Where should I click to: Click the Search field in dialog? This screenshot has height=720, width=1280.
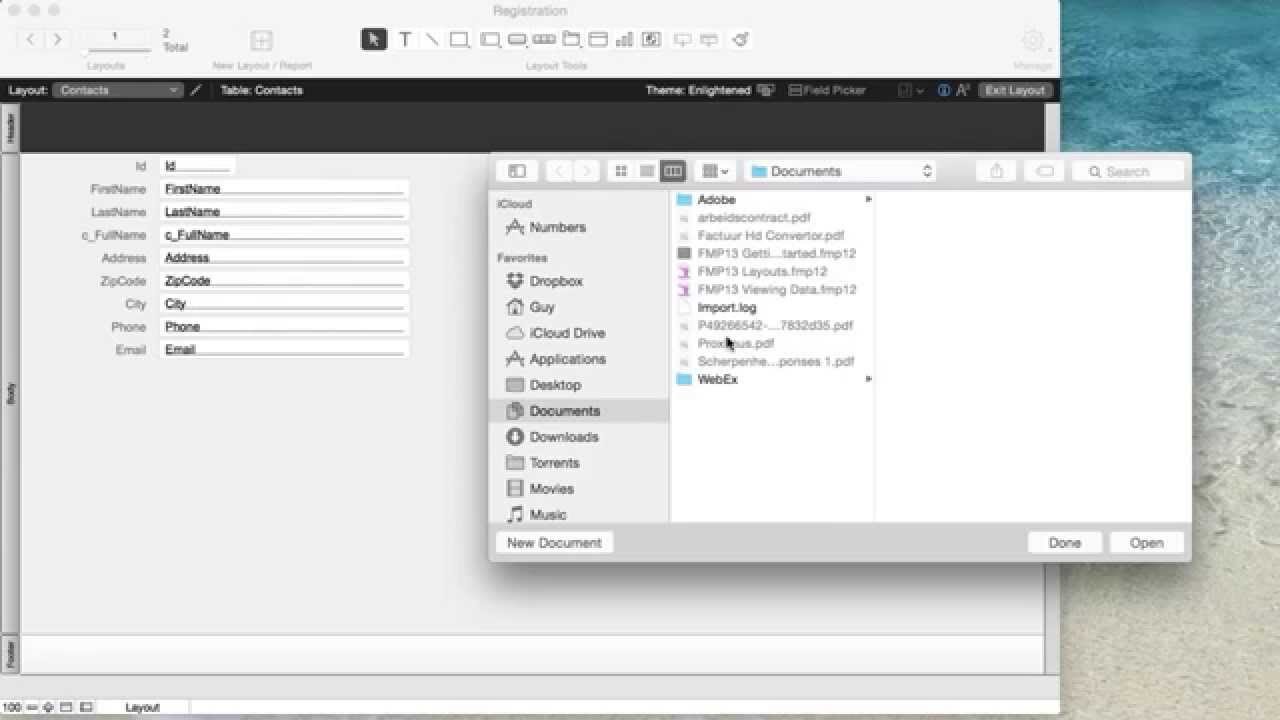click(1128, 171)
